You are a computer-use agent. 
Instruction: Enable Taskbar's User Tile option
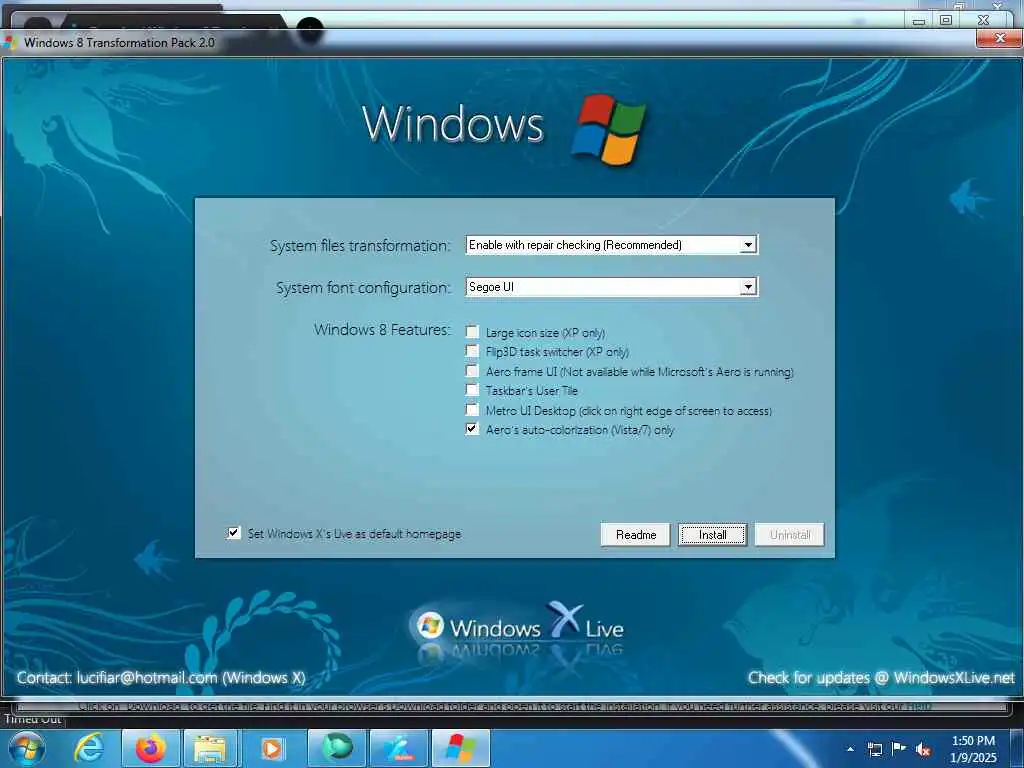(x=472, y=390)
